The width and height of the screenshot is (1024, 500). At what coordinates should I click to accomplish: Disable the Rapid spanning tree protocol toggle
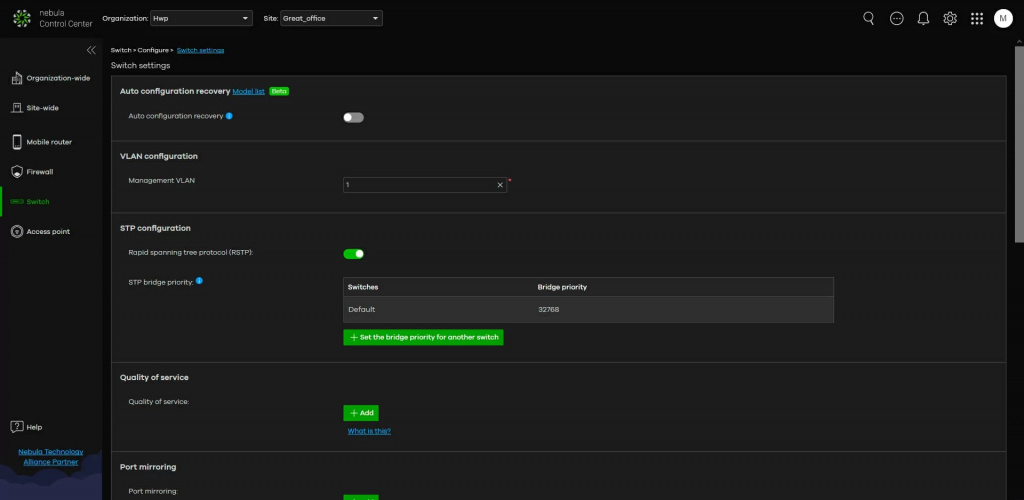point(353,253)
